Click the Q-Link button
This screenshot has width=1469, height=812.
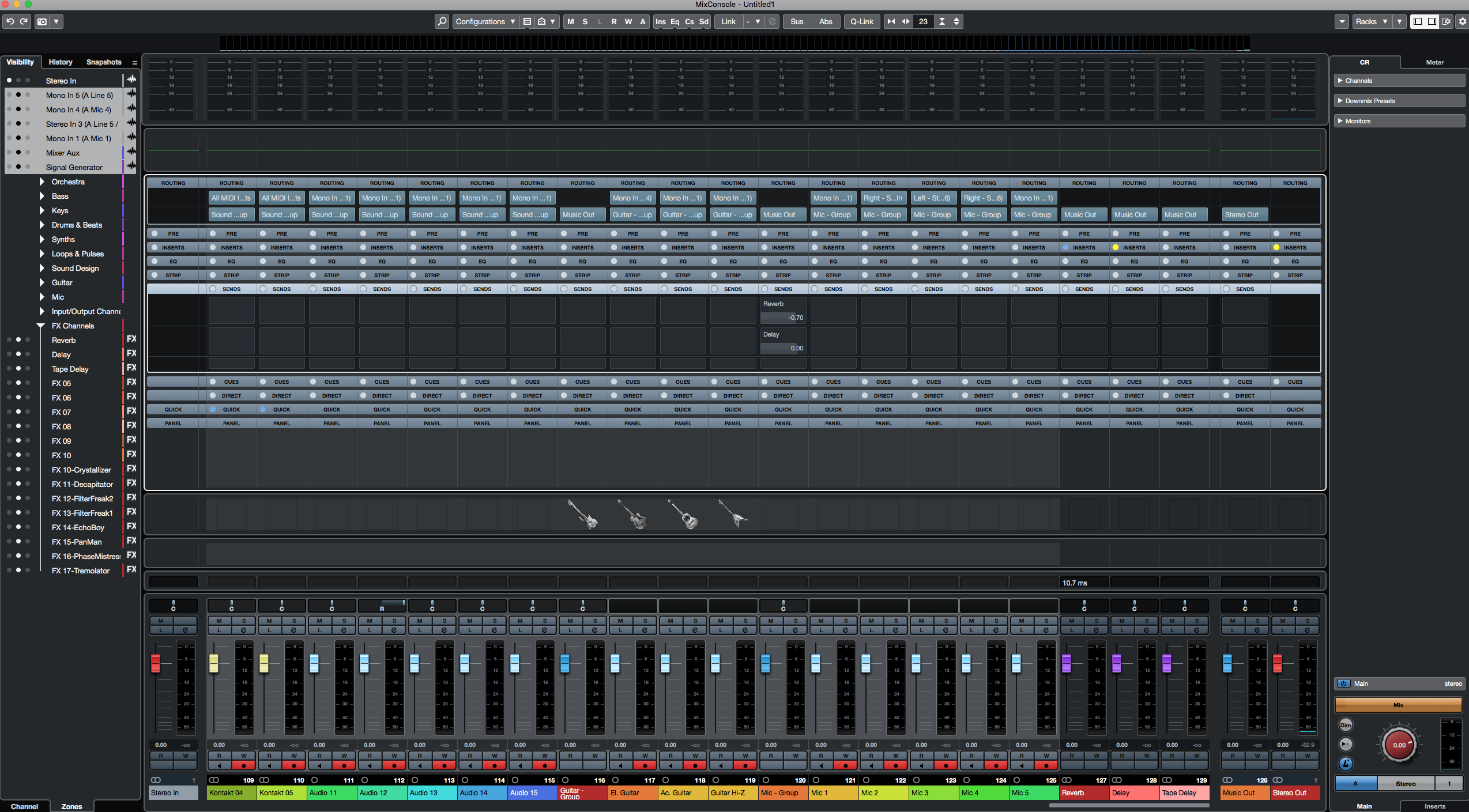[x=861, y=21]
